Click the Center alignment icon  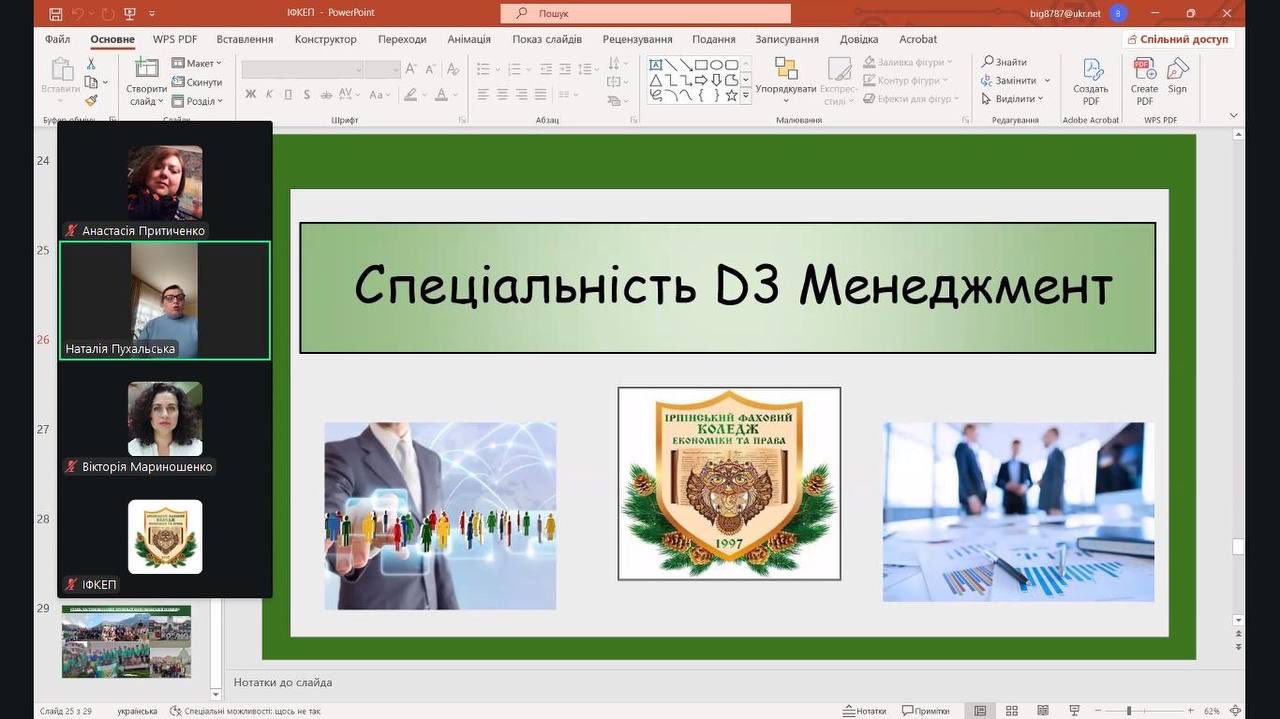(503, 95)
